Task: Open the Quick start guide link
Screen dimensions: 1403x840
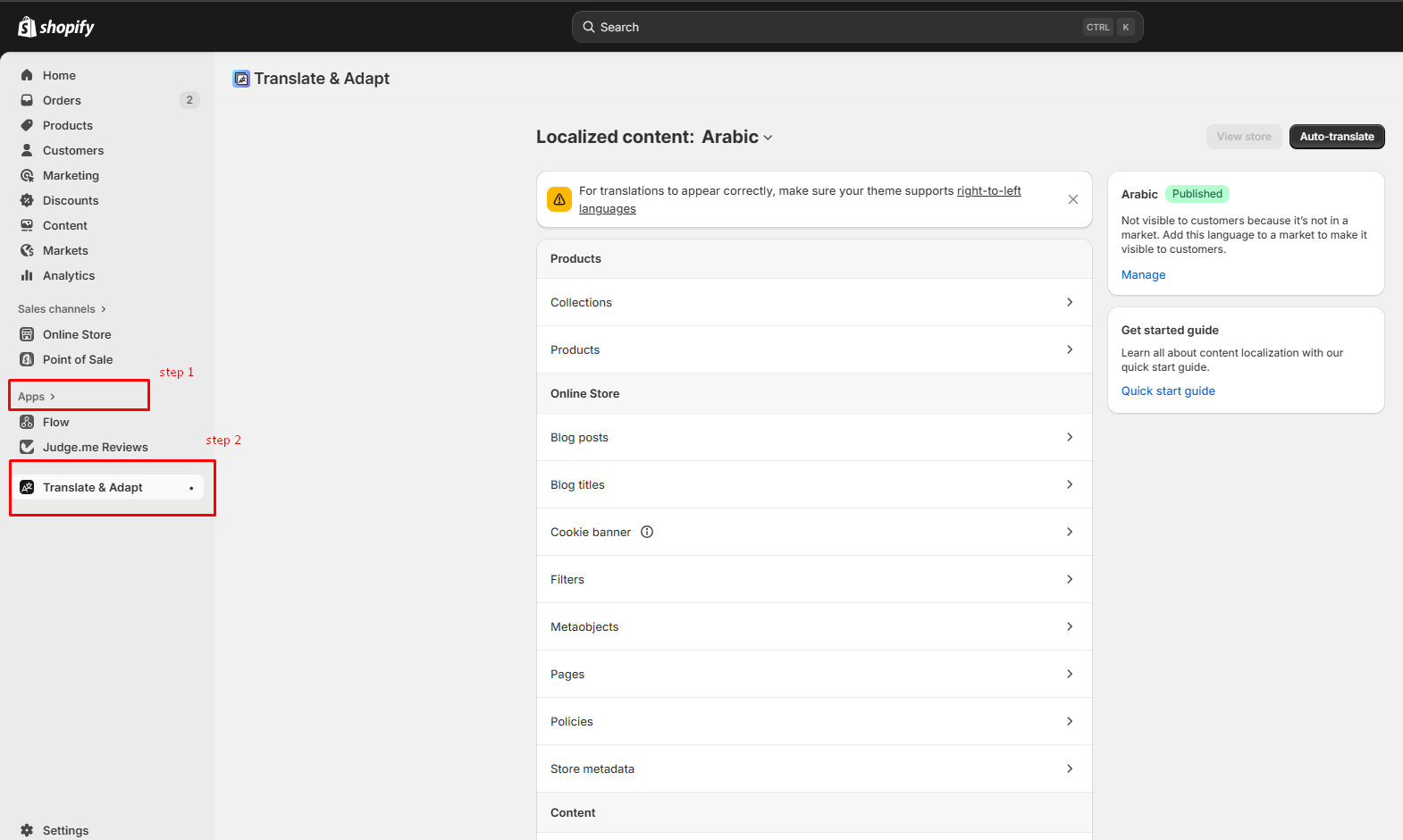Action: point(1167,391)
